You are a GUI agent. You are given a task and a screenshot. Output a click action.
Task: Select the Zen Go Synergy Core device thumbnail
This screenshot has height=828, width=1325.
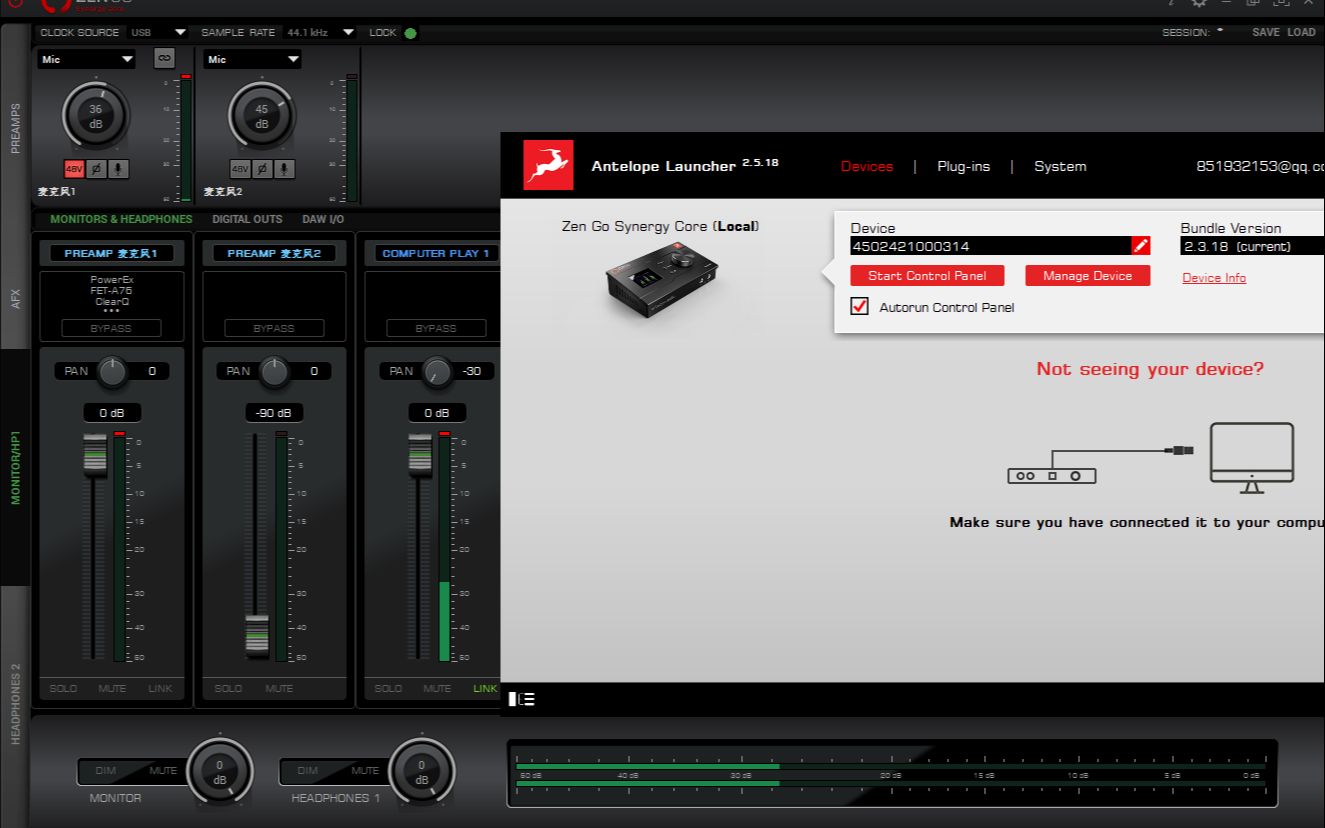pyautogui.click(x=661, y=283)
